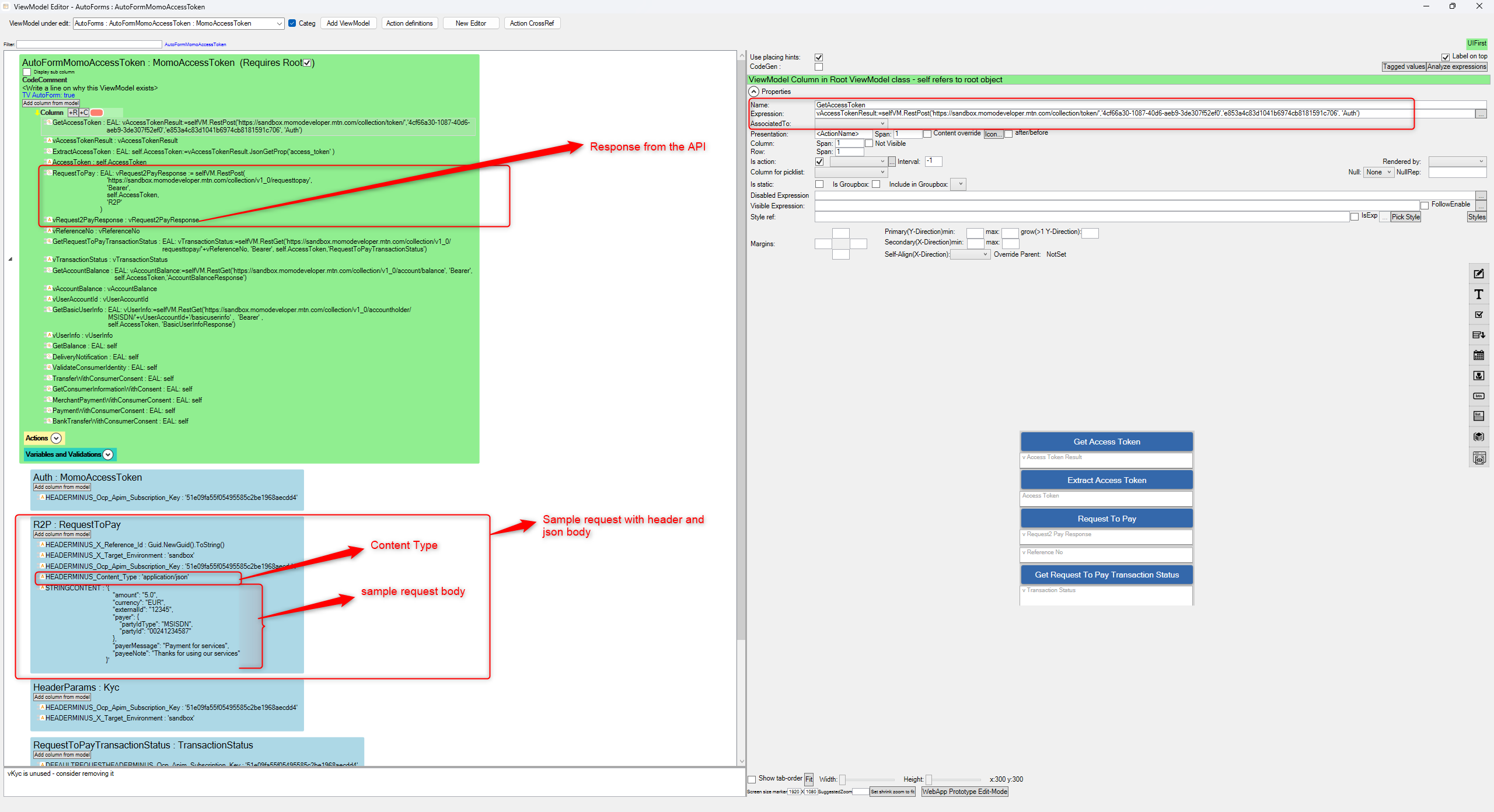Click the calendar date picker icon
Image resolution: width=1494 pixels, height=812 pixels.
coord(1478,355)
